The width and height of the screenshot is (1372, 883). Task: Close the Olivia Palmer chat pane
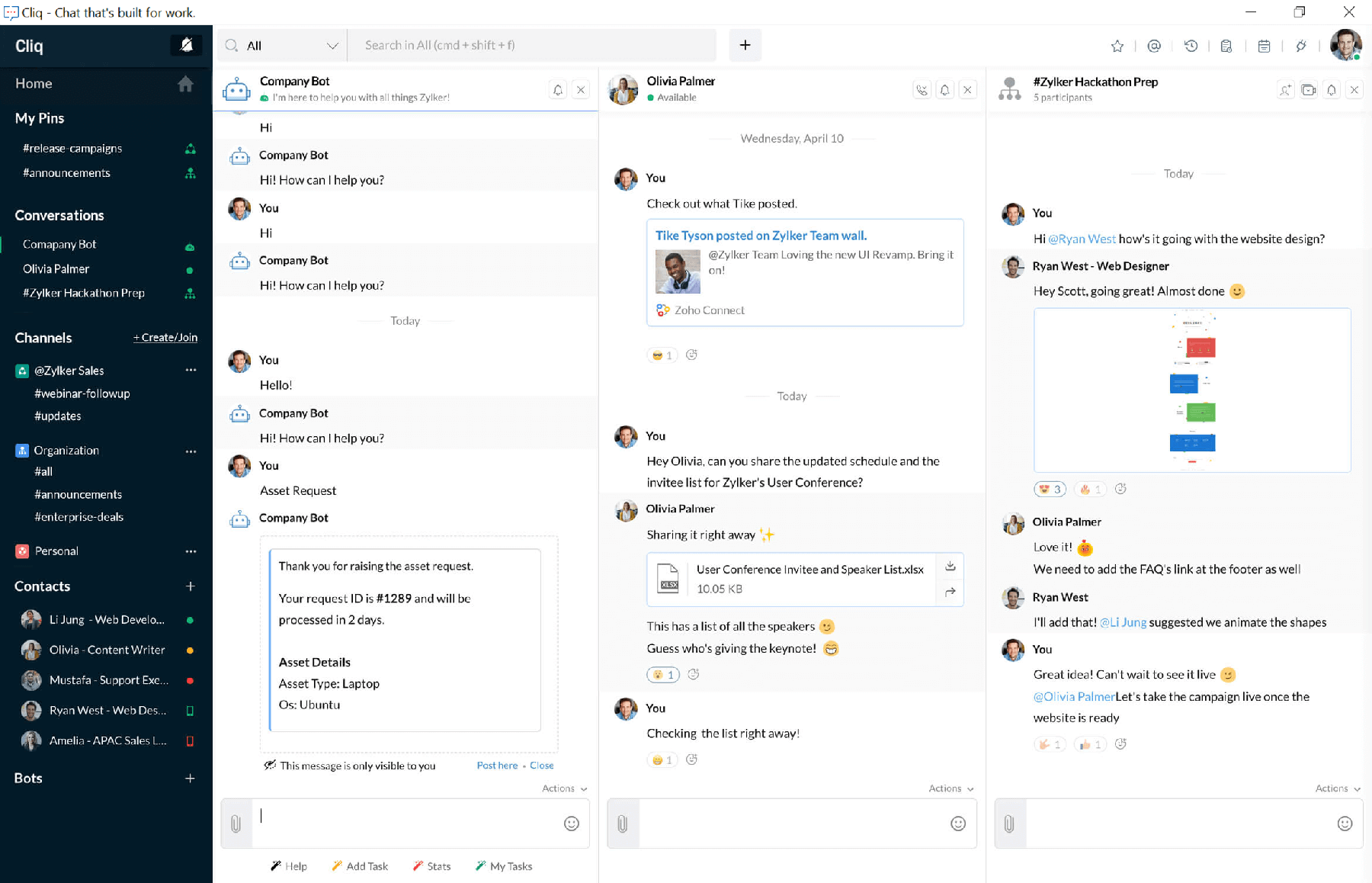967,90
